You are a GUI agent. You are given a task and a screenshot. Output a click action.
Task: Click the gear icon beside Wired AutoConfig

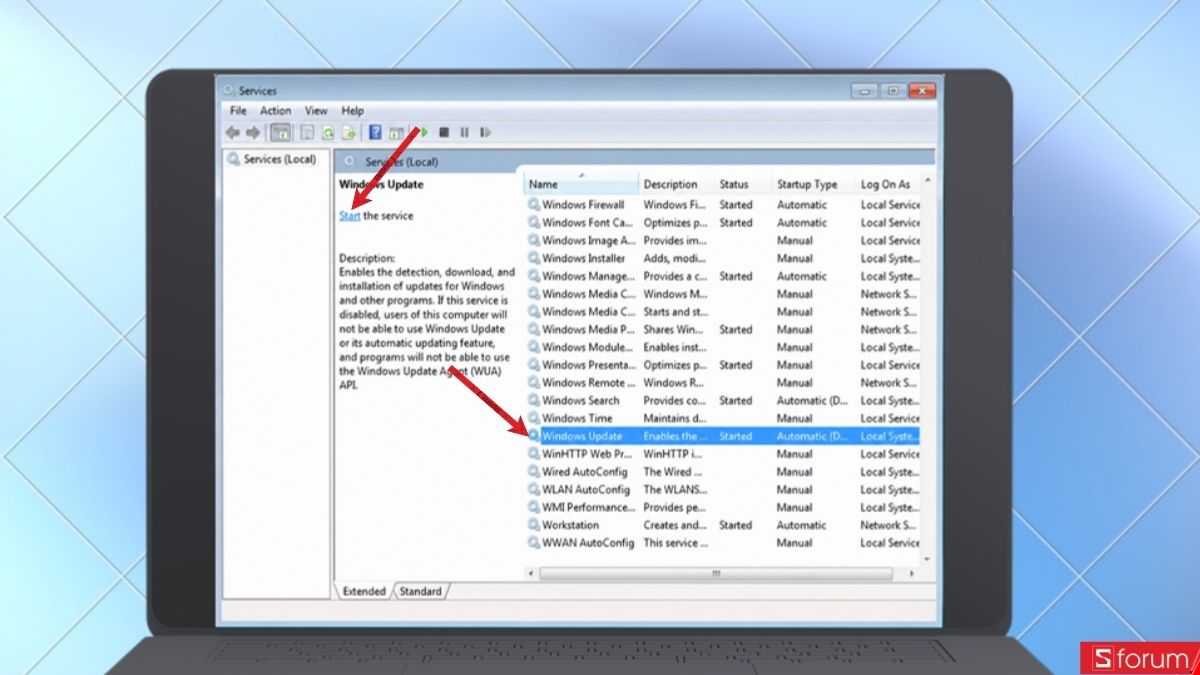click(x=534, y=472)
